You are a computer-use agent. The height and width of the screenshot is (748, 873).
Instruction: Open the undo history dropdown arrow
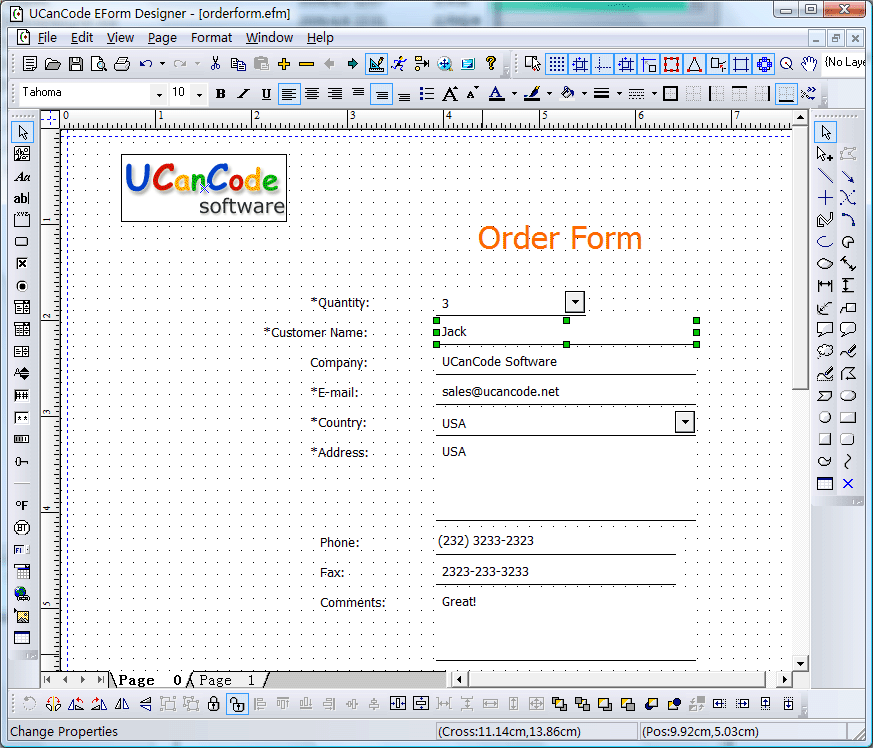coord(162,64)
